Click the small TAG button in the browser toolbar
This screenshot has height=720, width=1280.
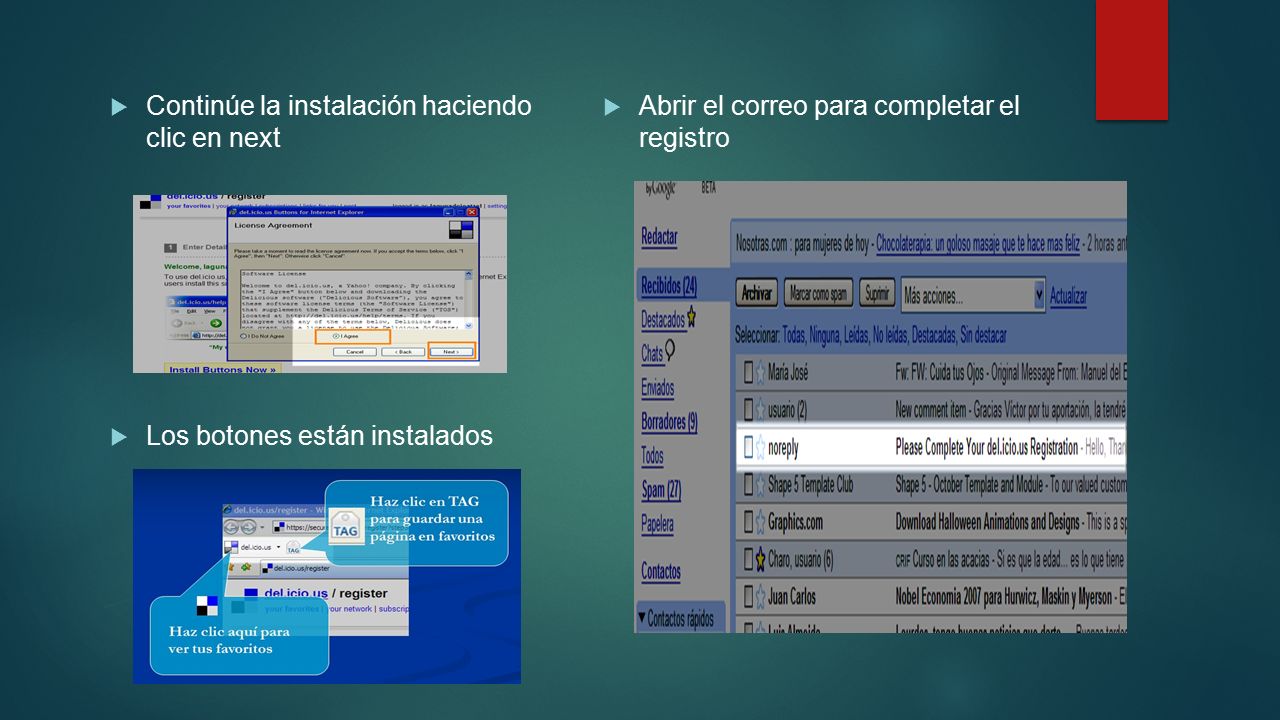pos(293,547)
